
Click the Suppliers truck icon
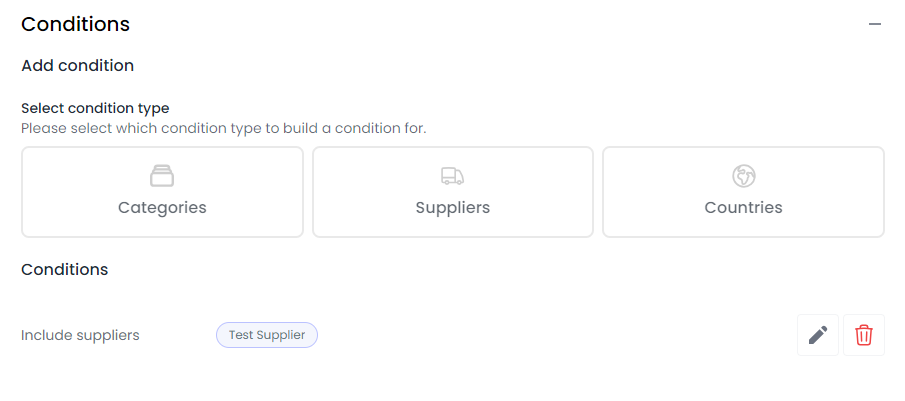pyautogui.click(x=452, y=176)
